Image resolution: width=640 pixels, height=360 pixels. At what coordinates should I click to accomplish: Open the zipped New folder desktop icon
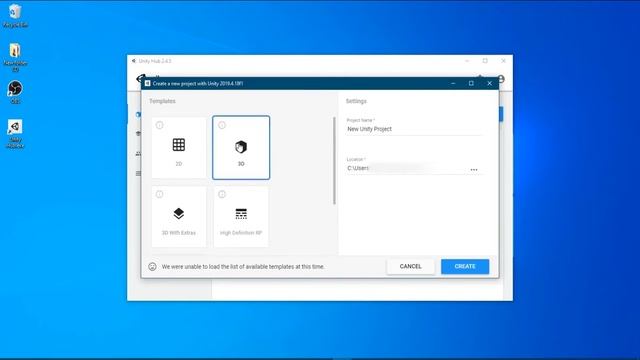click(15, 56)
